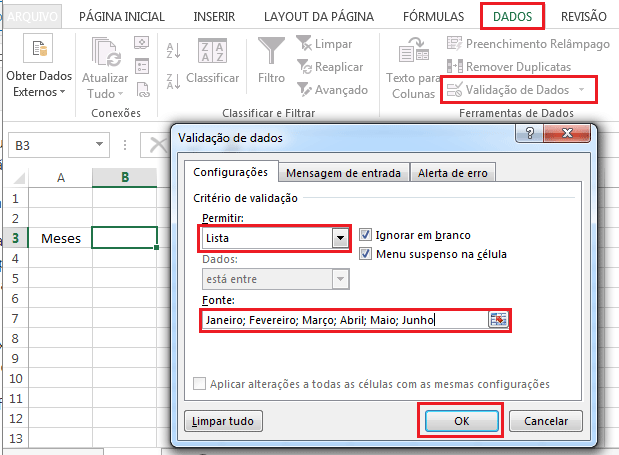The width and height of the screenshot is (619, 455).
Task: Switch to the Mensagem de entrada tab
Action: pos(343,173)
